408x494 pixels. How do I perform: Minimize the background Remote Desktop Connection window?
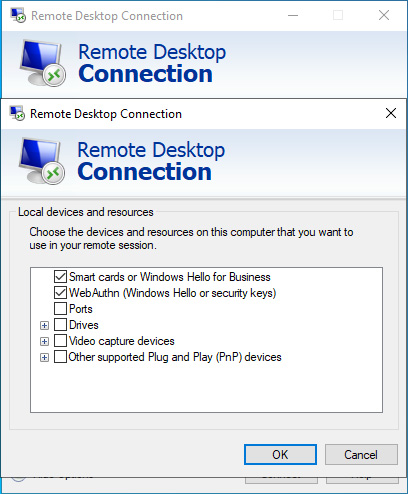coord(293,15)
